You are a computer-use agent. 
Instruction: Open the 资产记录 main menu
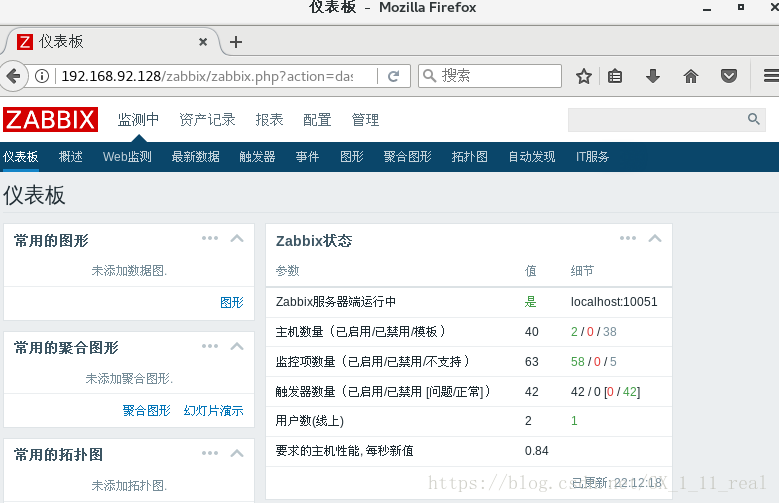click(x=207, y=119)
